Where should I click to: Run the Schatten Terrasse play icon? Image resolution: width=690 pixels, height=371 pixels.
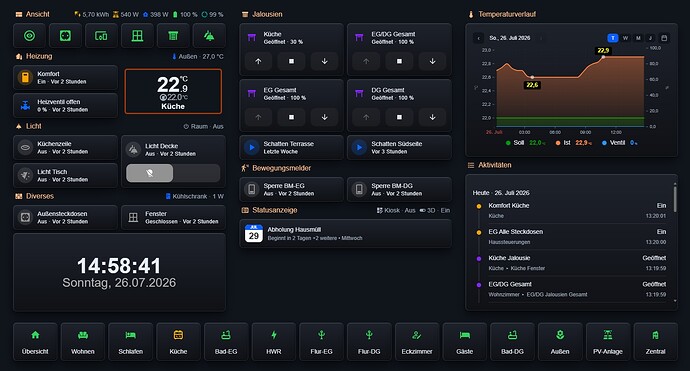[252, 147]
